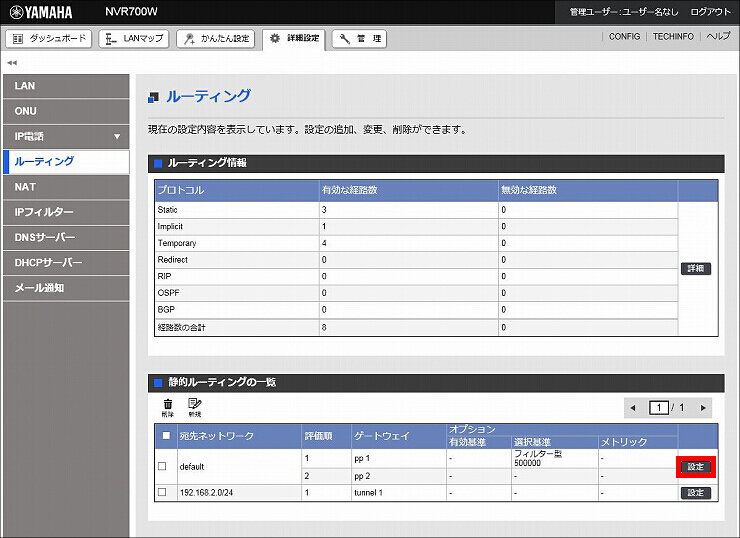The image size is (740, 538).
Task: Click the Redirect protocol row
Action: (416, 260)
